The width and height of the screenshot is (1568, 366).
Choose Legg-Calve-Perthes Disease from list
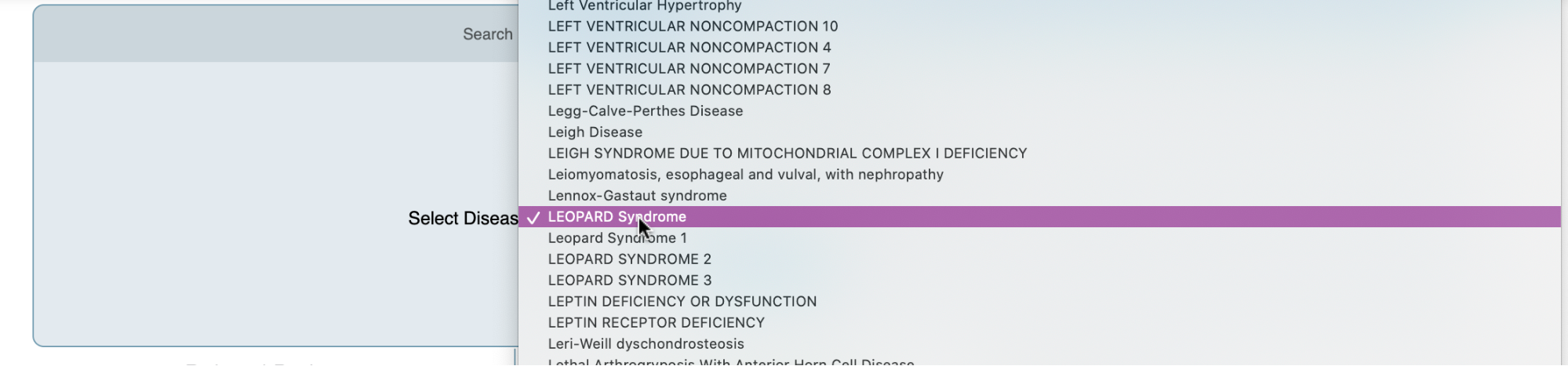point(1039,111)
